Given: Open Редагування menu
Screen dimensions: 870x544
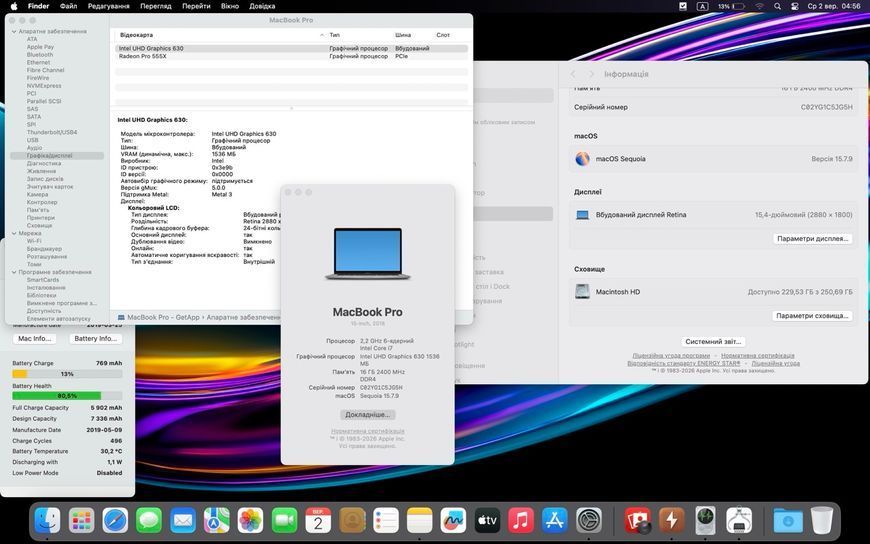Looking at the screenshot, I should coord(109,6).
